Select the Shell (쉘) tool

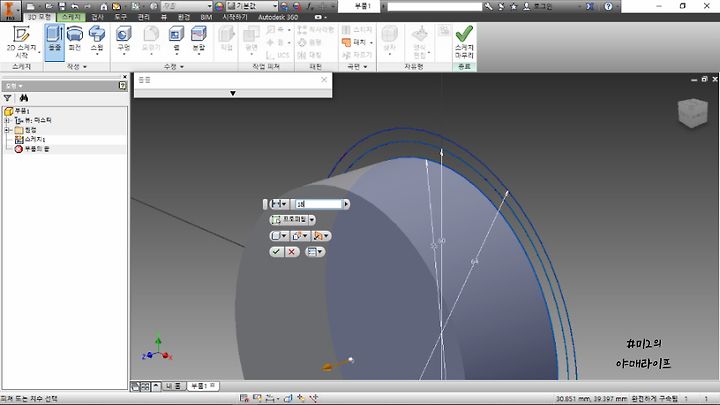coord(176,39)
